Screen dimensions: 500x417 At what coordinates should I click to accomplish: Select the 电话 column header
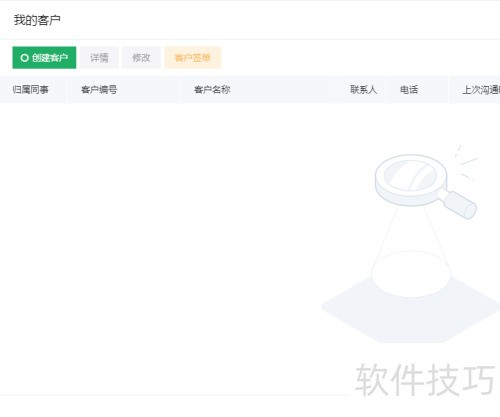click(x=409, y=90)
